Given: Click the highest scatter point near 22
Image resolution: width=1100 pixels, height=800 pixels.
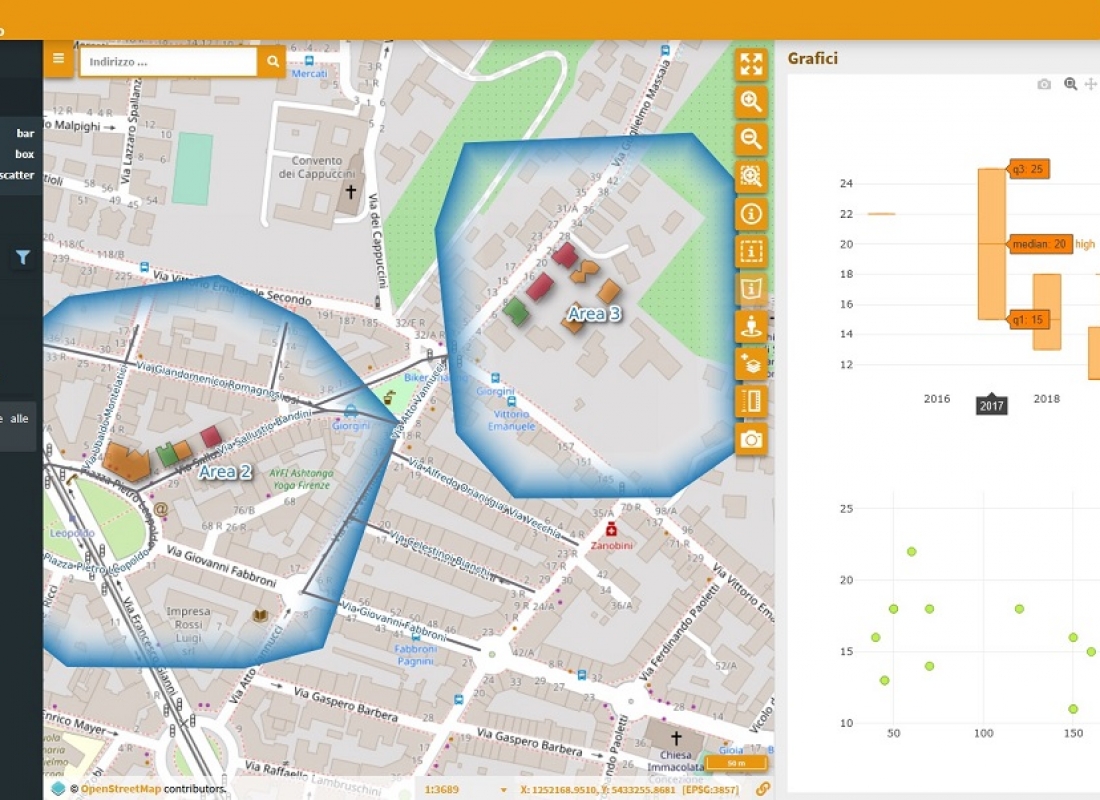Looking at the screenshot, I should 911,552.
